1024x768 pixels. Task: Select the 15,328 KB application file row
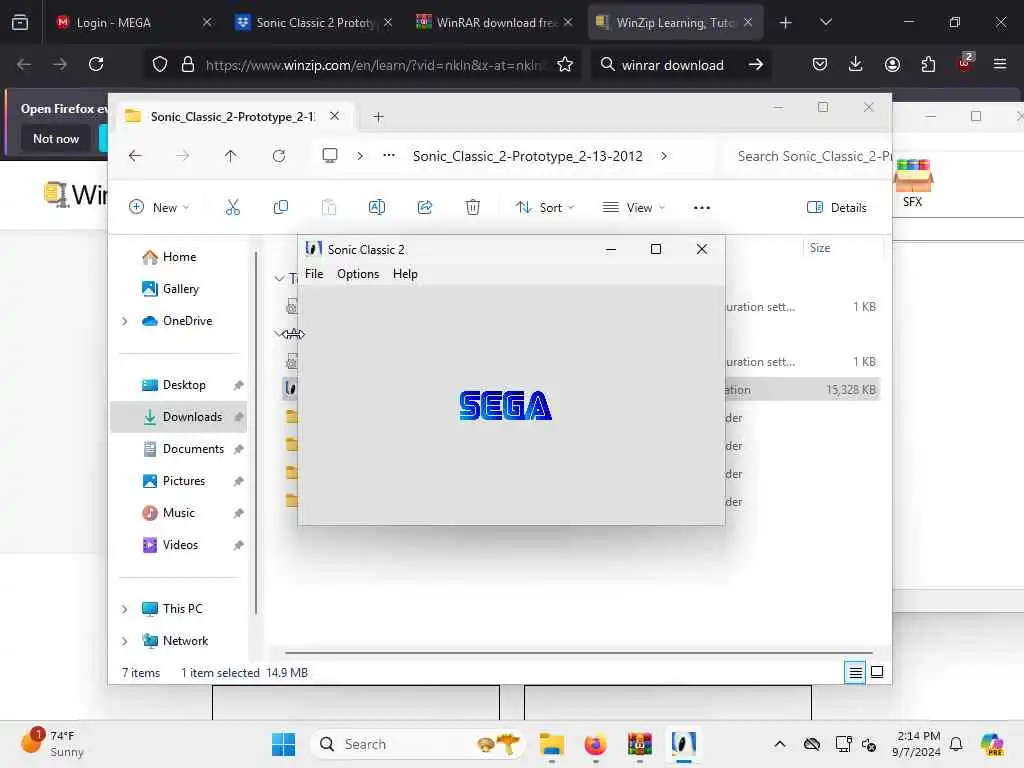[x=581, y=390]
